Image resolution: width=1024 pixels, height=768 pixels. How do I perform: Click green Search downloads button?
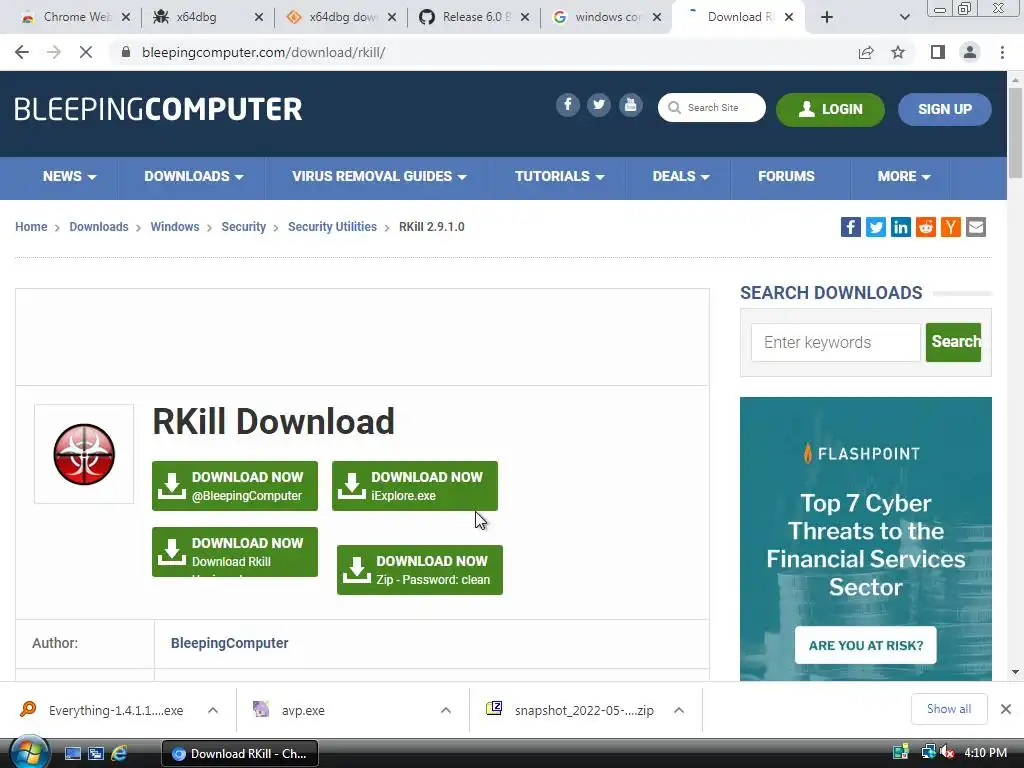953,342
